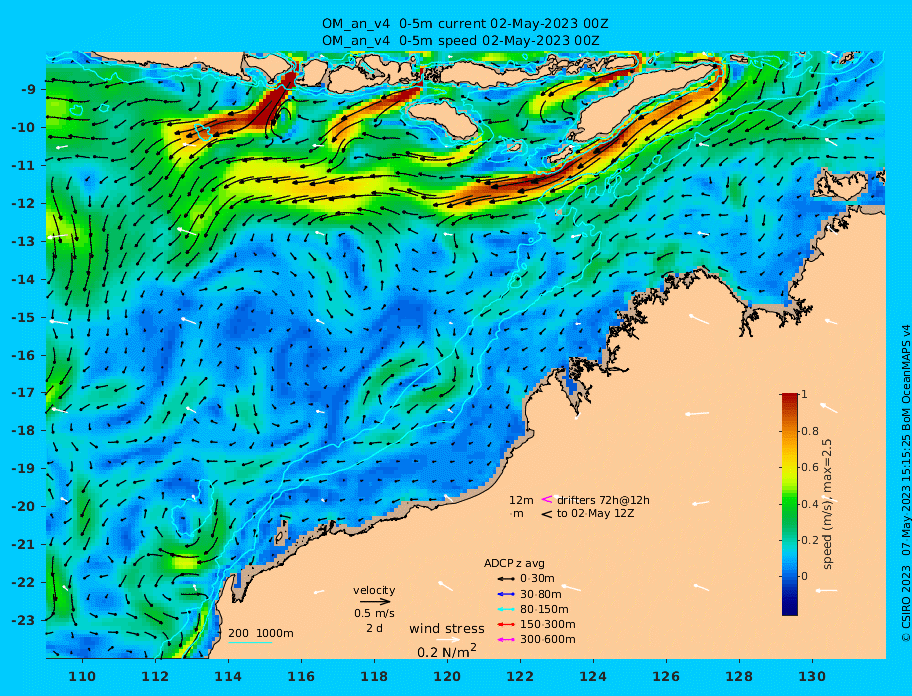Screen dimensions: 912x696
Task: Click the longitude label "130"
Action: pos(813,677)
